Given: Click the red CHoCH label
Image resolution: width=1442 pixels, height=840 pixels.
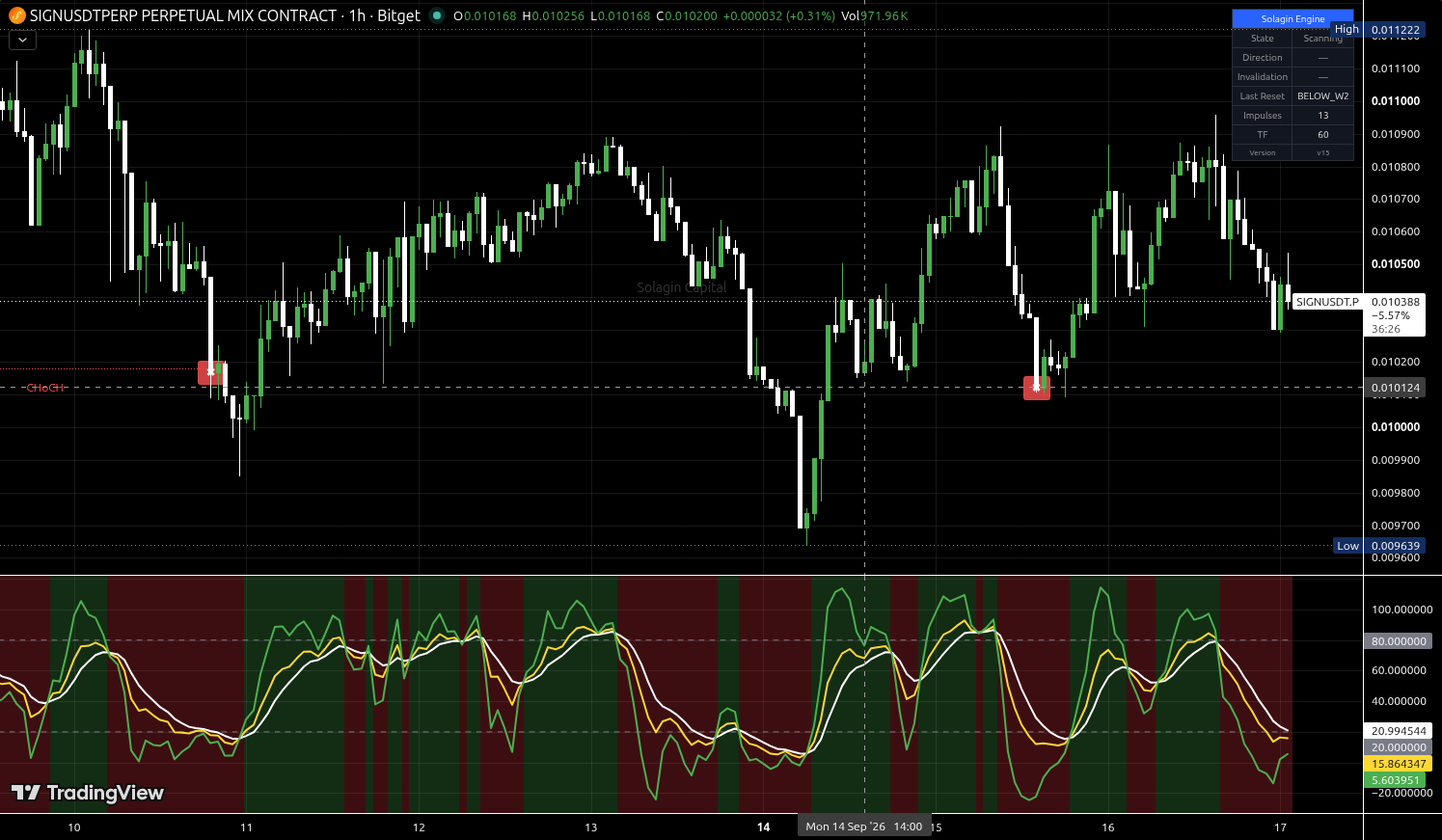Looking at the screenshot, I should click(45, 388).
